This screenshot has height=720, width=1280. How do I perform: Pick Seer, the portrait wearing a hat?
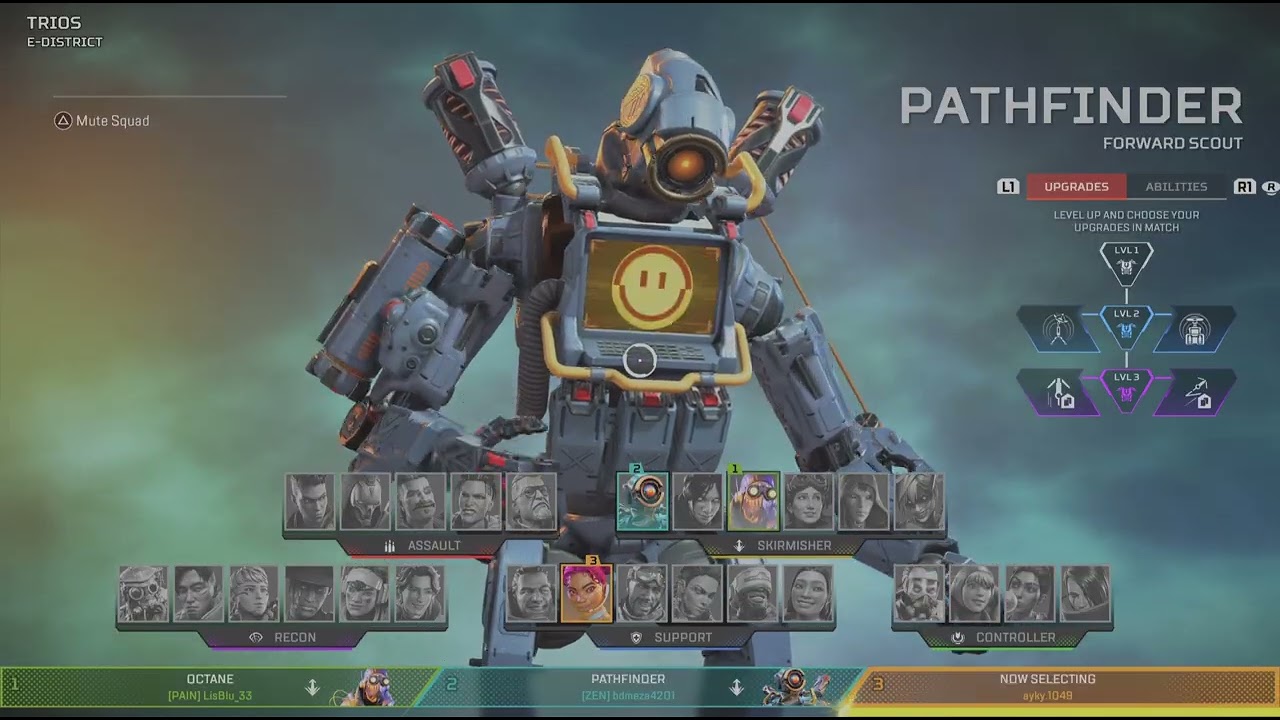(x=309, y=594)
